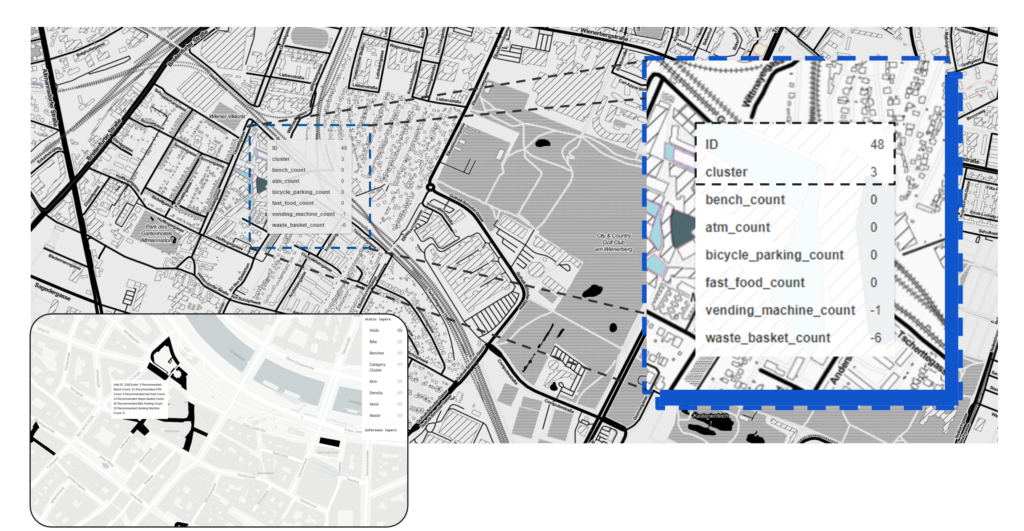Screen dimensions: 1024x531
Task: Toggle visibility eye for Benches layer
Action: [399, 354]
